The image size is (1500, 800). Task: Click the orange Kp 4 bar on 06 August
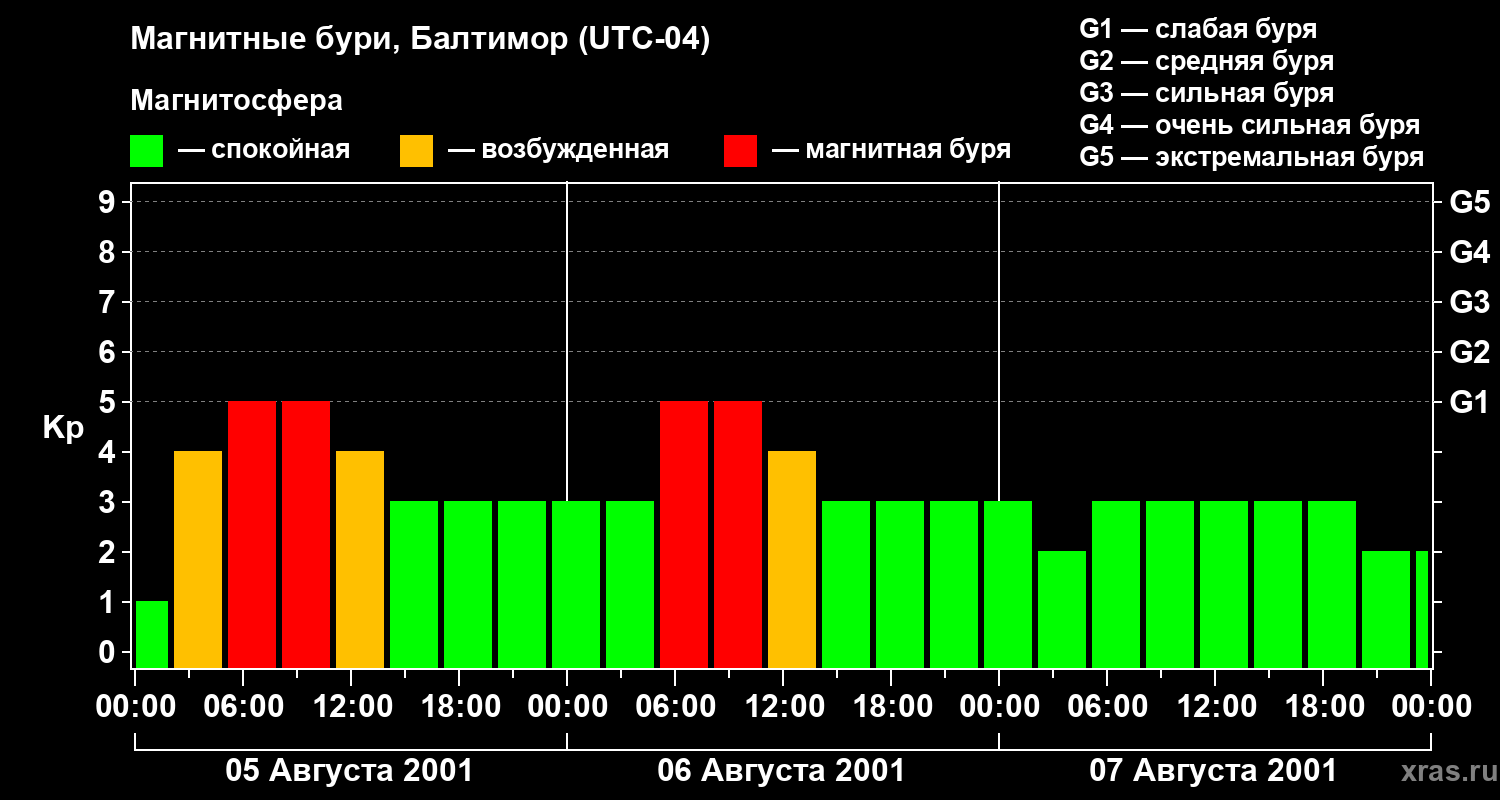click(x=792, y=560)
